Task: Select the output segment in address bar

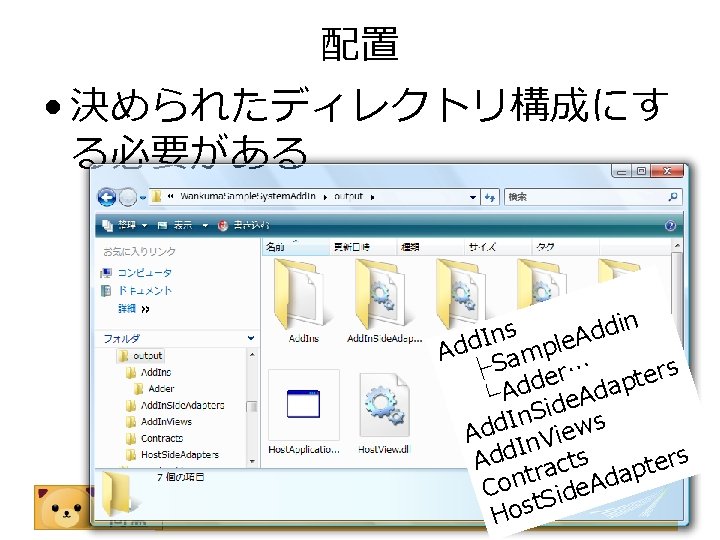Action: click(x=349, y=197)
